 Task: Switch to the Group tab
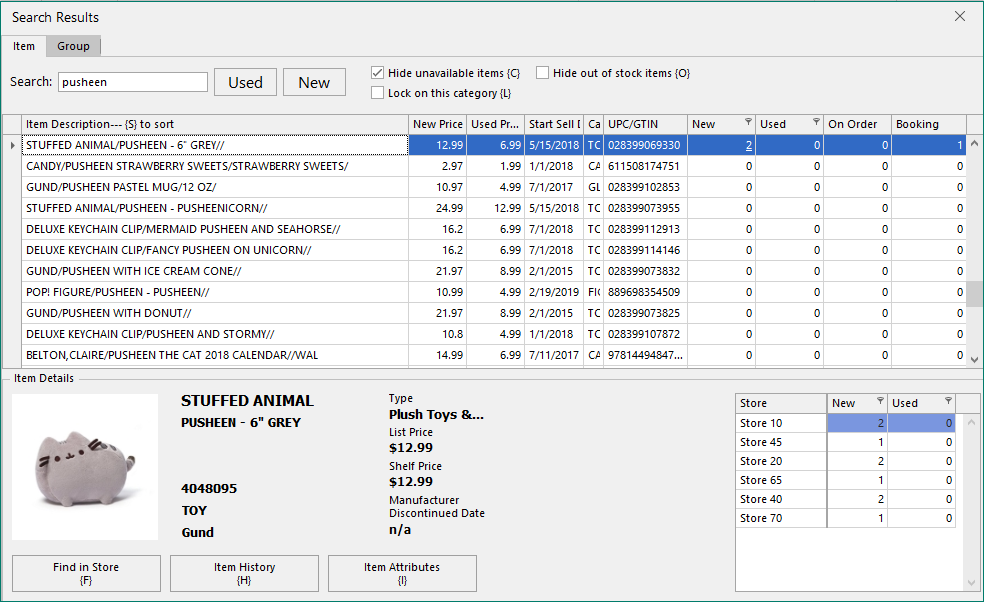pyautogui.click(x=73, y=46)
